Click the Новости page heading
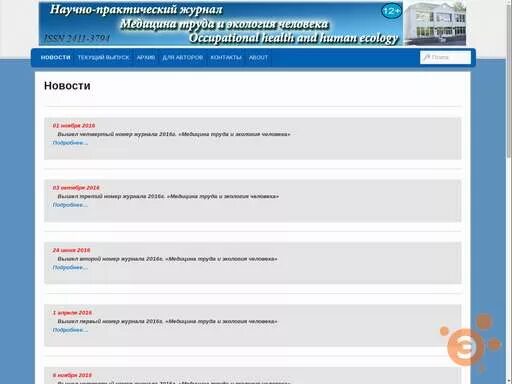512x384 pixels. tap(67, 86)
